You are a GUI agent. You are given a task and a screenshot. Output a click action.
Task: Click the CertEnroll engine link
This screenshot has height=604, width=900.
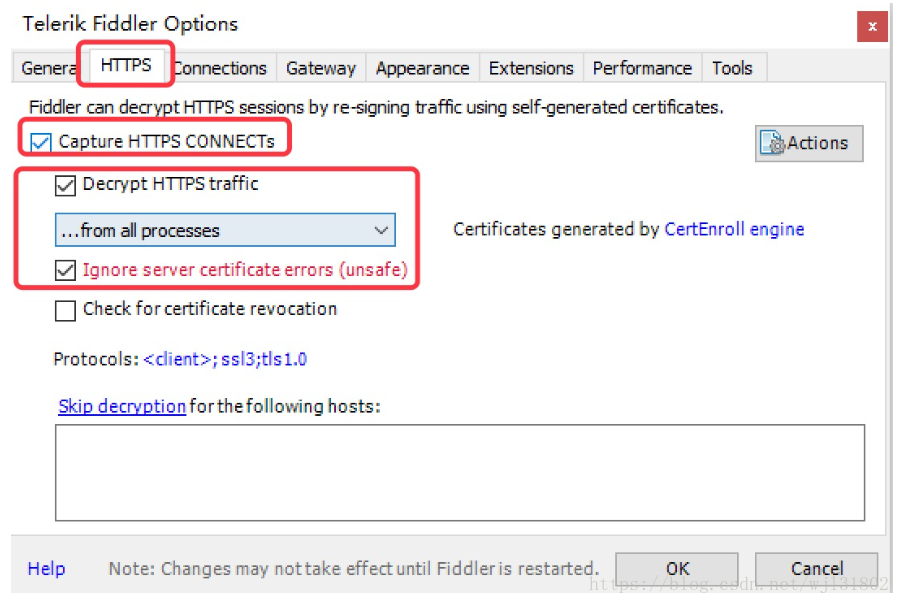click(734, 229)
